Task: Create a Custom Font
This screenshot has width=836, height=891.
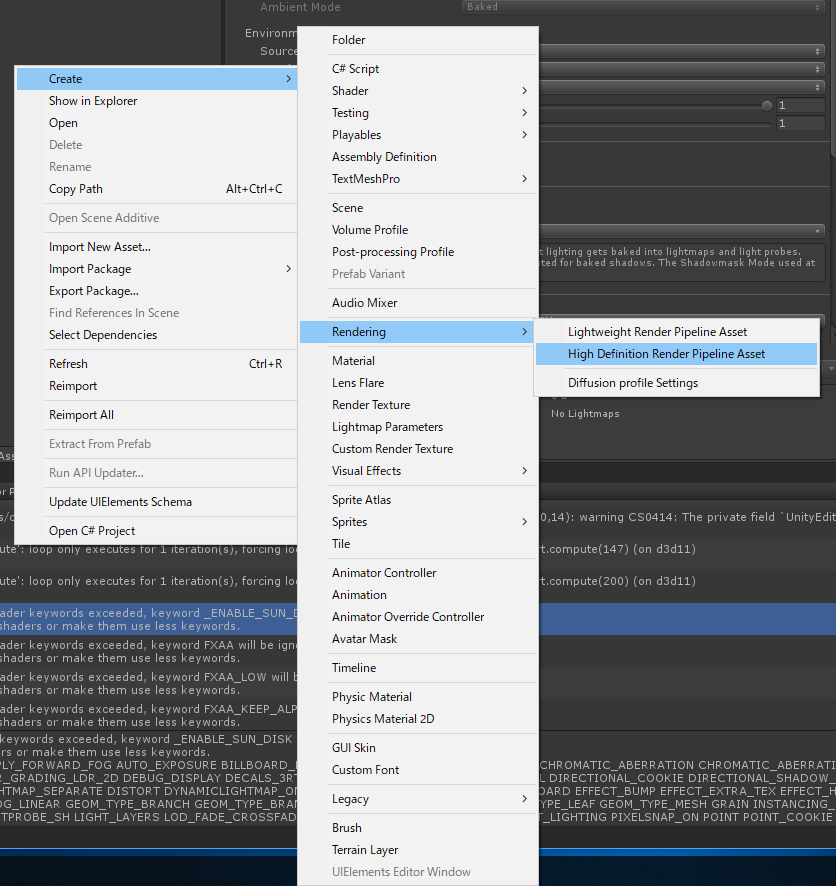Action: point(418,770)
